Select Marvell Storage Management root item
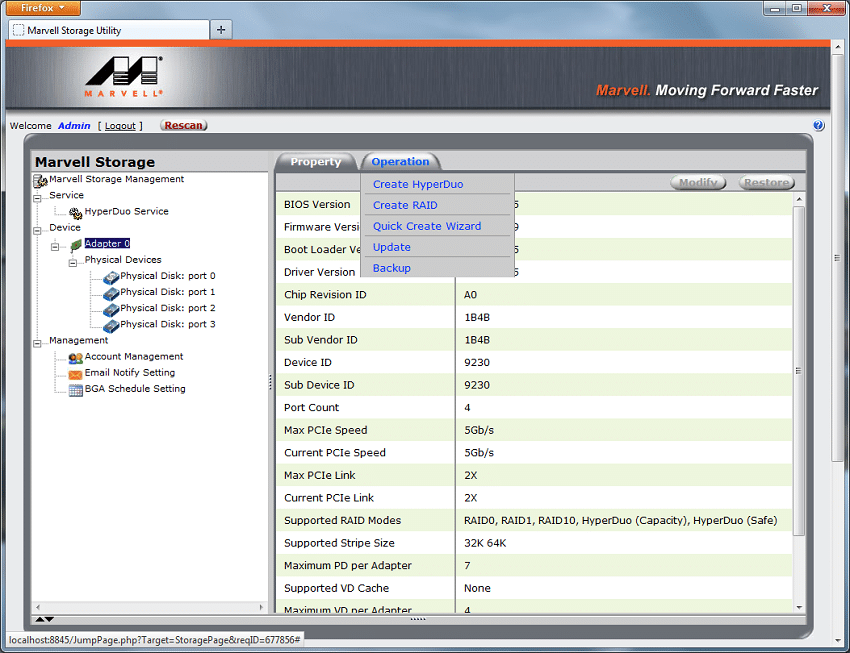 click(117, 179)
